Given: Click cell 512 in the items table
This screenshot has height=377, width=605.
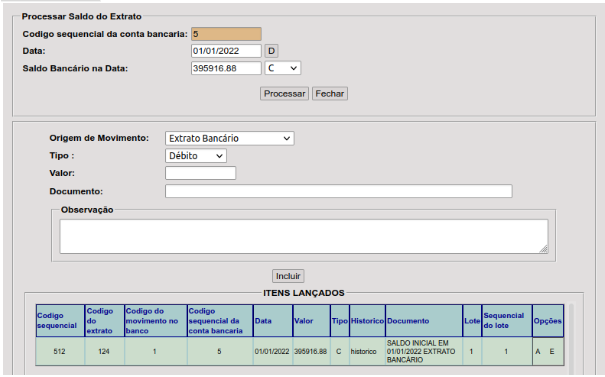Looking at the screenshot, I should [60, 352].
